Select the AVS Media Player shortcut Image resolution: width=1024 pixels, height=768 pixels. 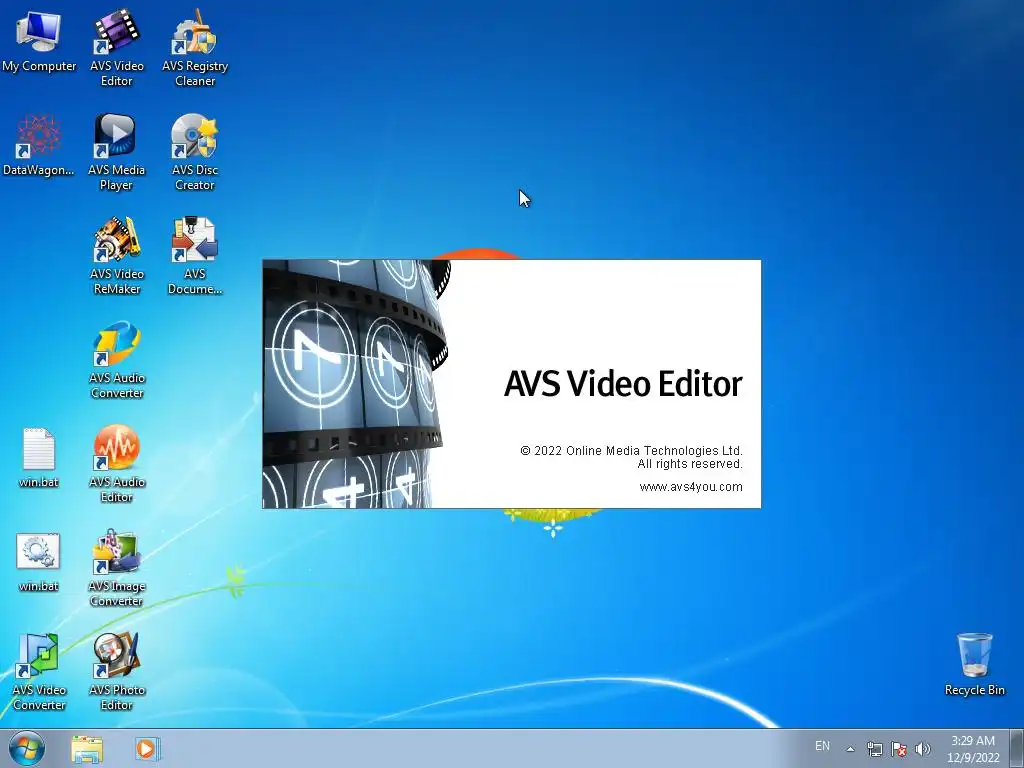pos(117,152)
